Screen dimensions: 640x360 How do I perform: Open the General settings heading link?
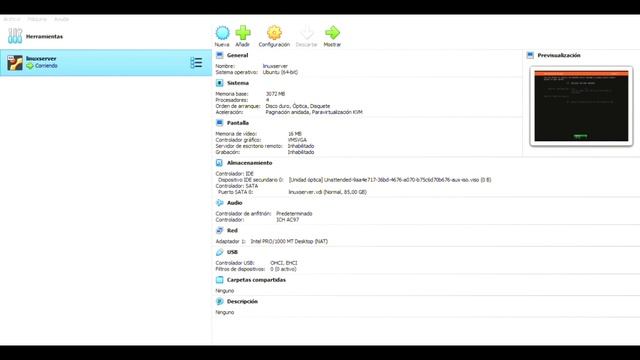[x=238, y=55]
